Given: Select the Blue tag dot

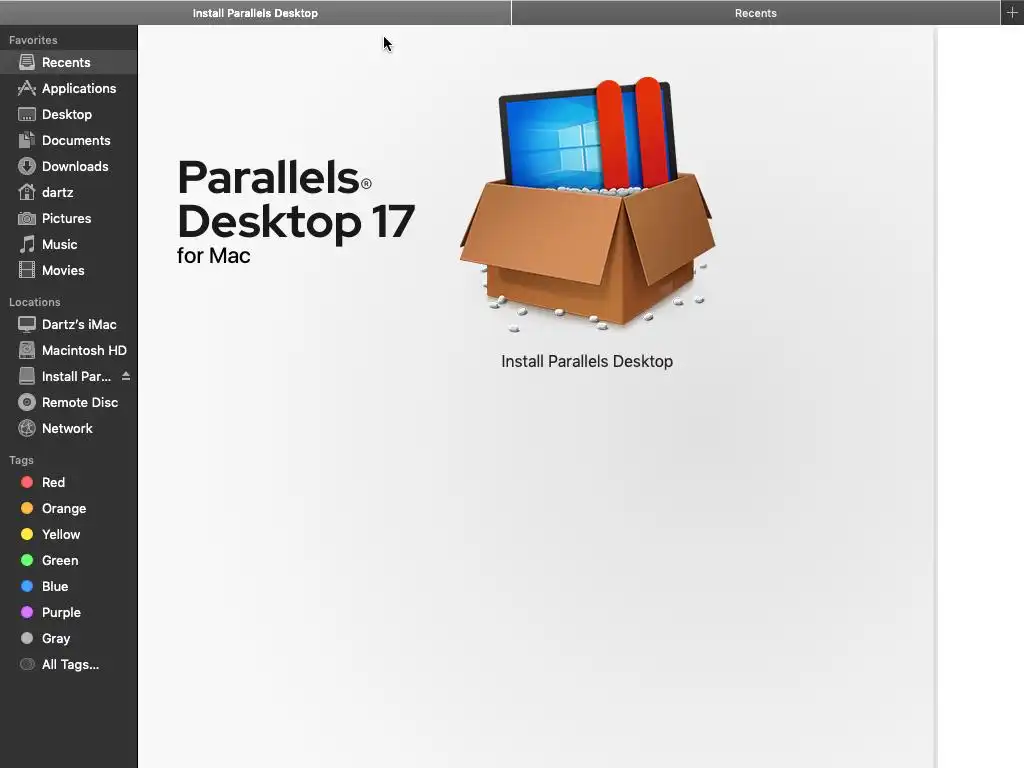Looking at the screenshot, I should [27, 586].
